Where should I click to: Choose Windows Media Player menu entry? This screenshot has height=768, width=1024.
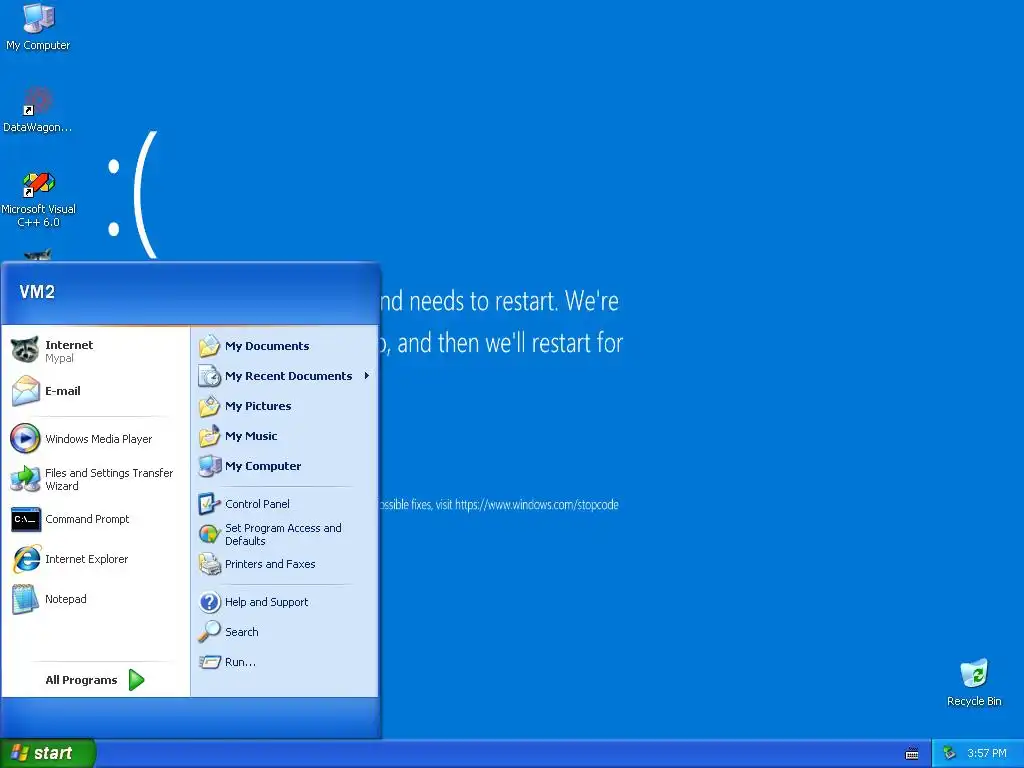(x=95, y=438)
